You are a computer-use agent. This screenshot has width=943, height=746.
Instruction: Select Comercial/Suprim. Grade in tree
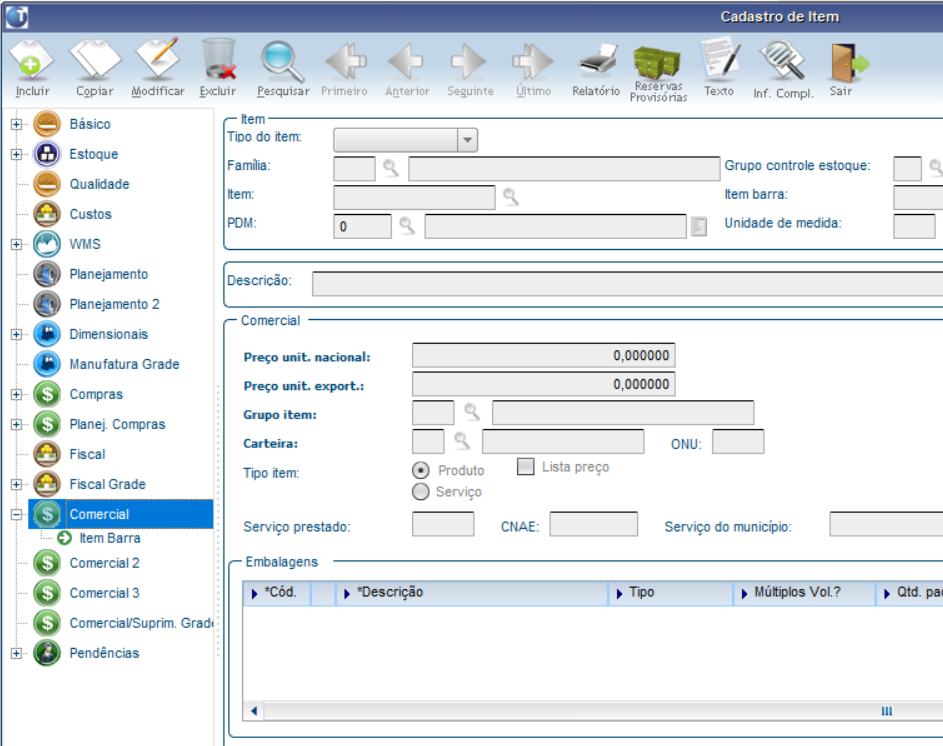pos(141,623)
